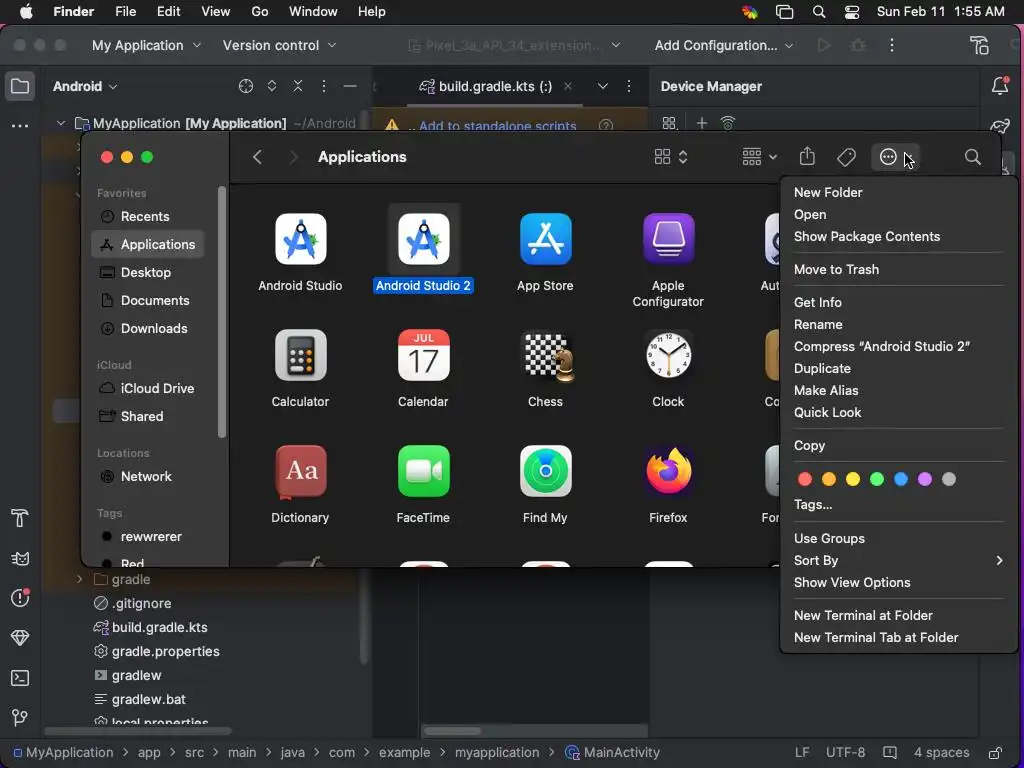
Task: Select the Calendar app icon
Action: coord(423,355)
